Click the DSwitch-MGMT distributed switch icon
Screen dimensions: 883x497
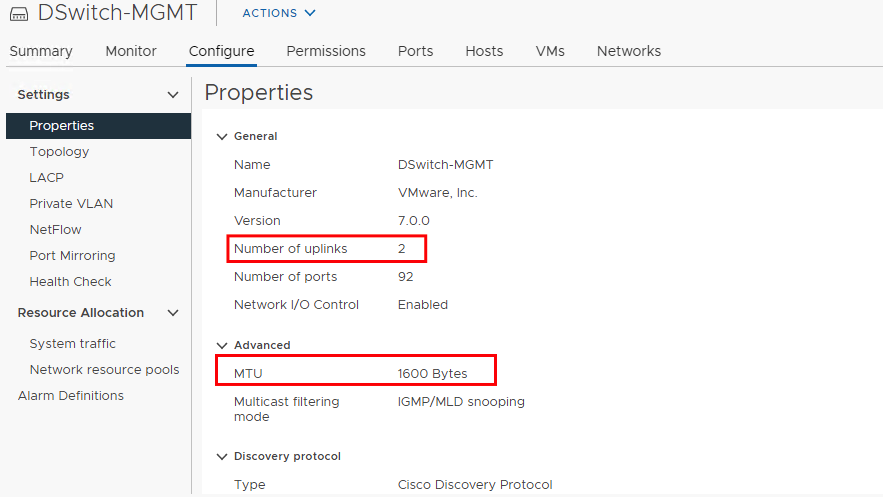click(x=19, y=14)
